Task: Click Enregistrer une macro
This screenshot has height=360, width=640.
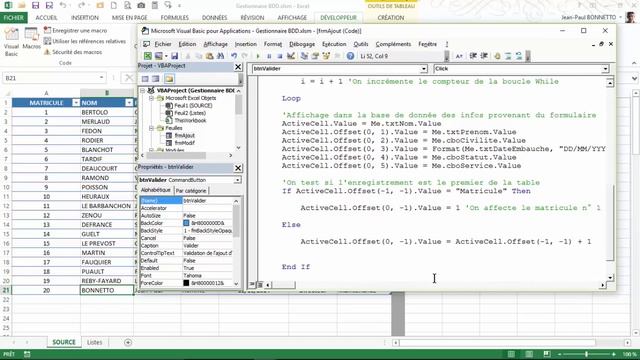Action: [75, 31]
